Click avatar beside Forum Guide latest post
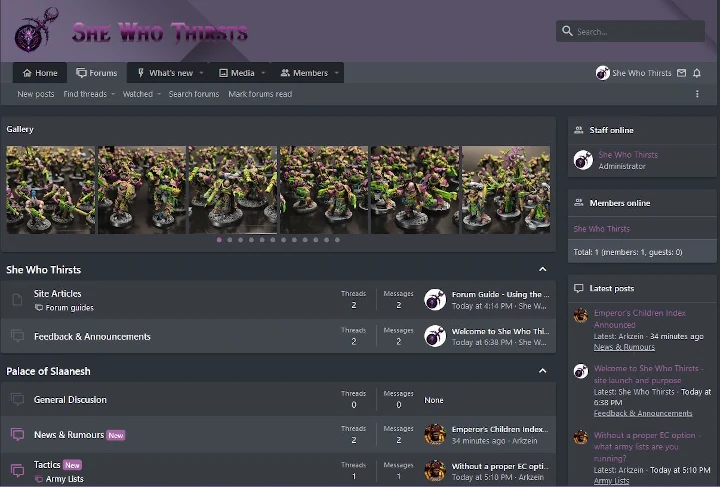 (x=435, y=300)
